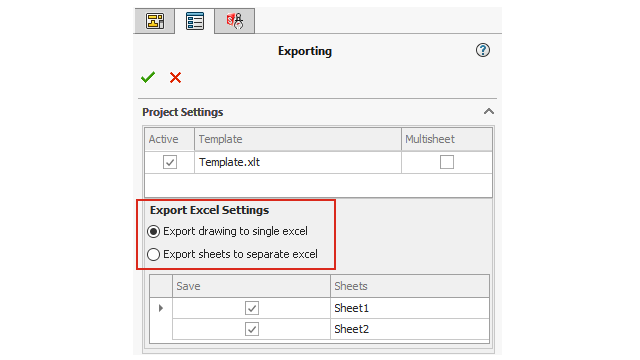Cancel exporting with the red X
The image size is (640, 360).
point(176,78)
